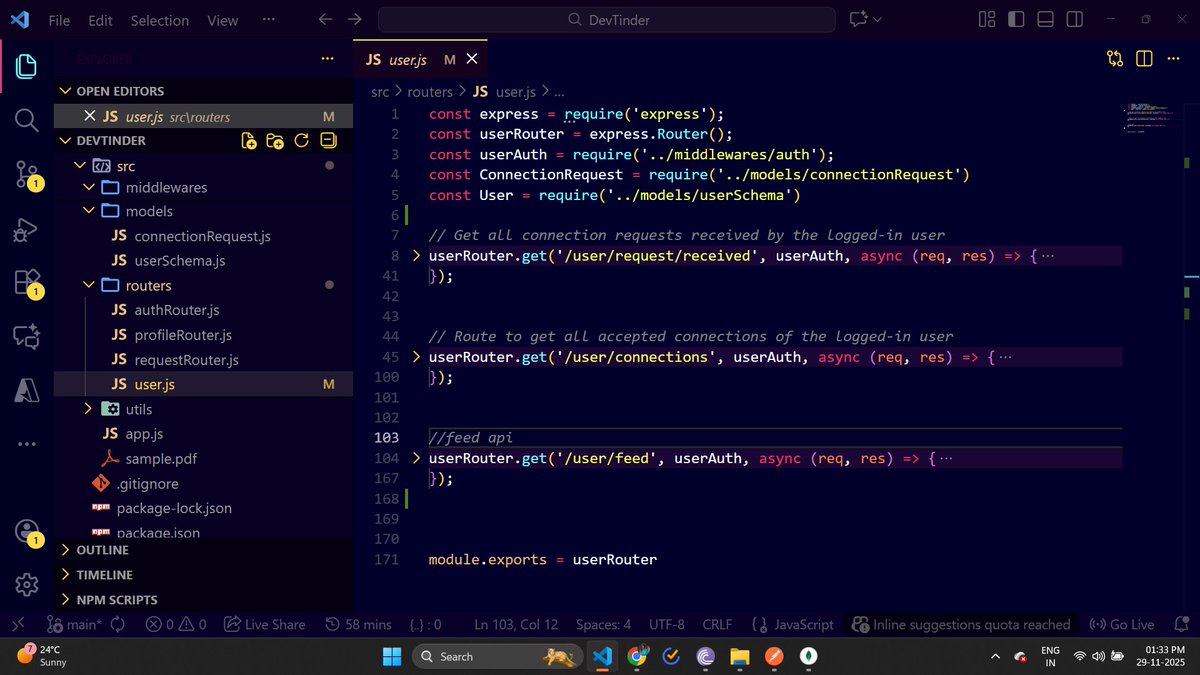Expand the Outline section
The image size is (1200, 675).
click(66, 550)
